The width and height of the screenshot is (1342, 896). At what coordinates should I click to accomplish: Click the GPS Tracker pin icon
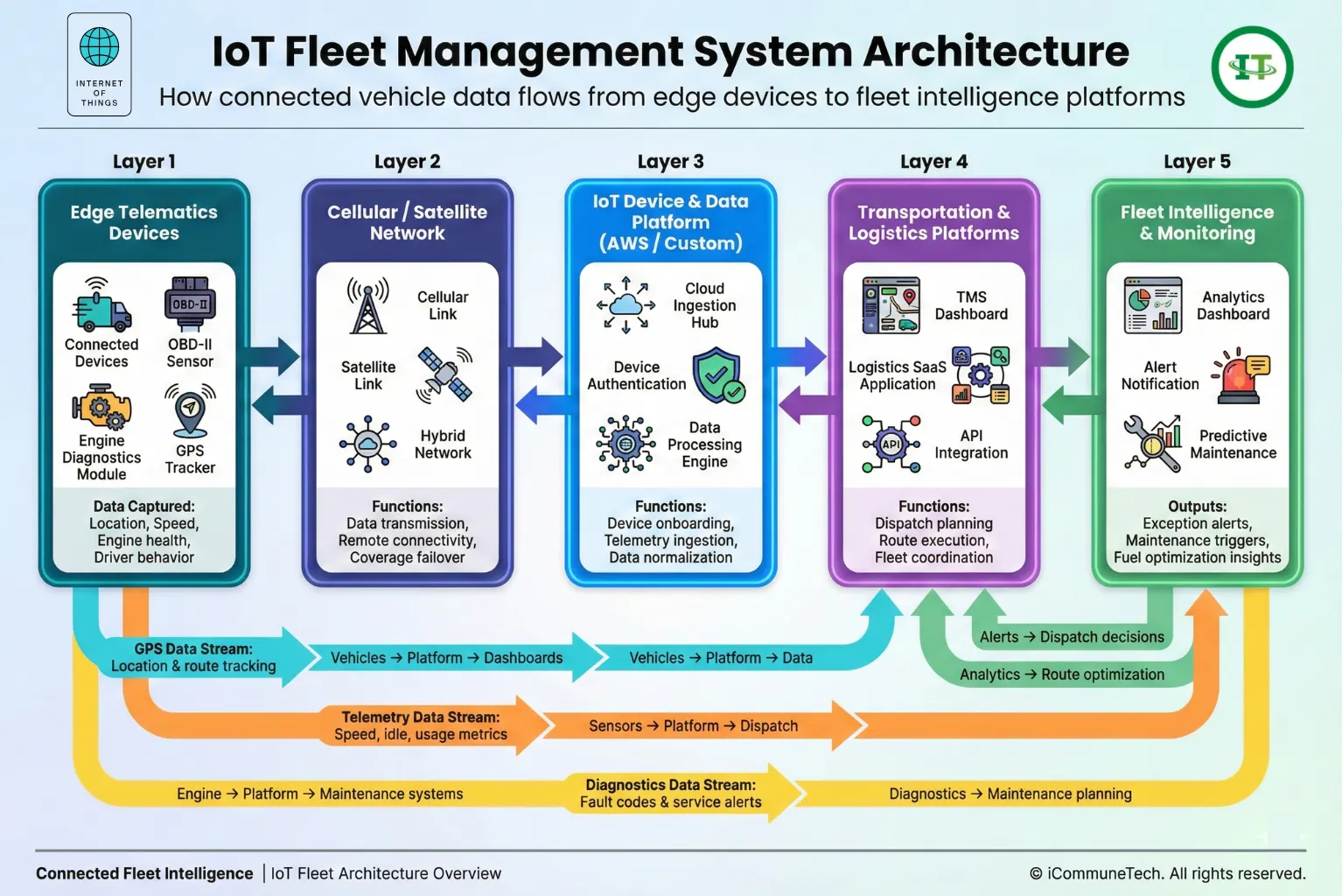point(190,410)
